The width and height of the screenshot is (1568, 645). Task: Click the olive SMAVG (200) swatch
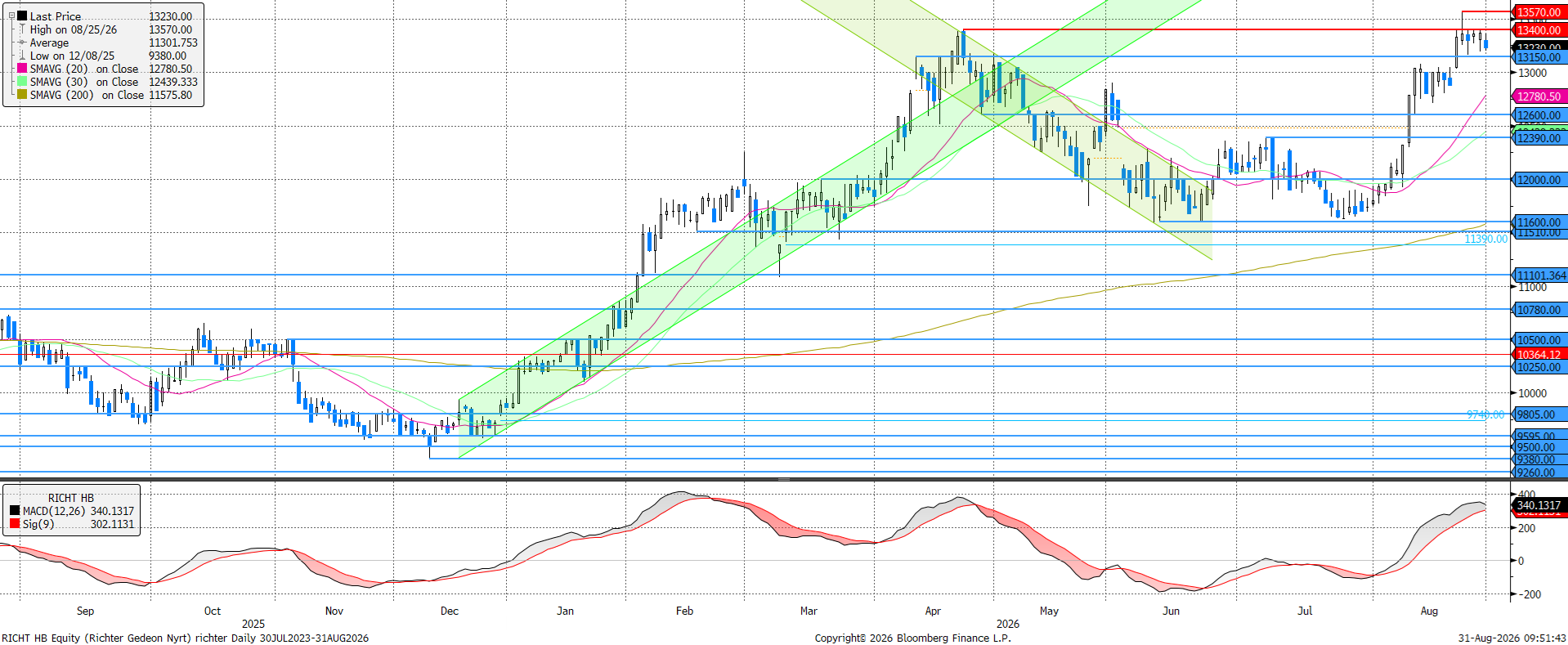tap(22, 95)
